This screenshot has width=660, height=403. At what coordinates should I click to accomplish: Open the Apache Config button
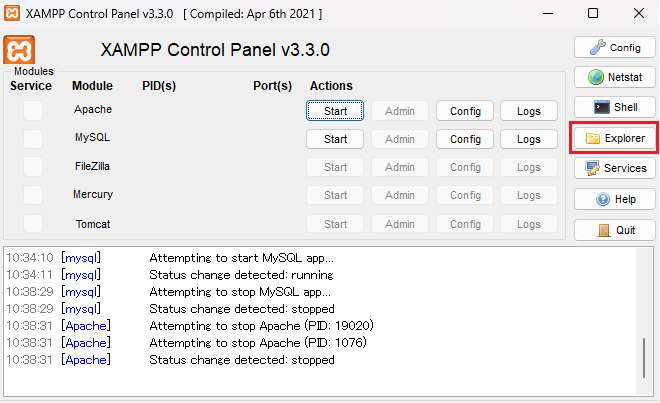pyautogui.click(x=465, y=111)
